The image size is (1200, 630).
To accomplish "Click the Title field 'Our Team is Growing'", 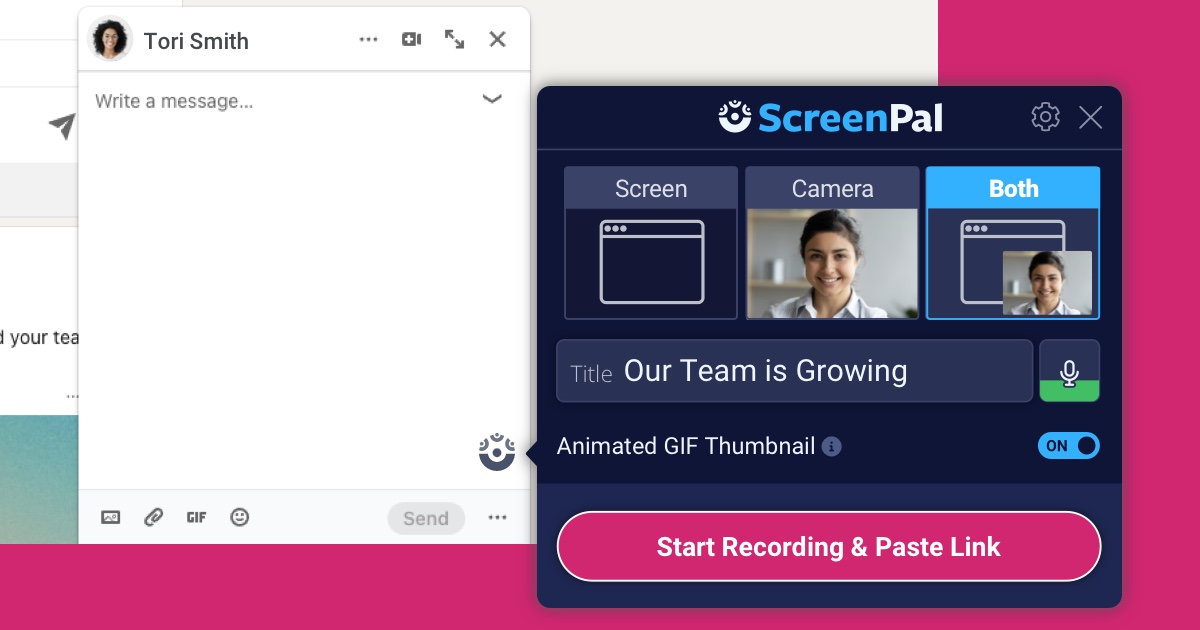I will [794, 371].
